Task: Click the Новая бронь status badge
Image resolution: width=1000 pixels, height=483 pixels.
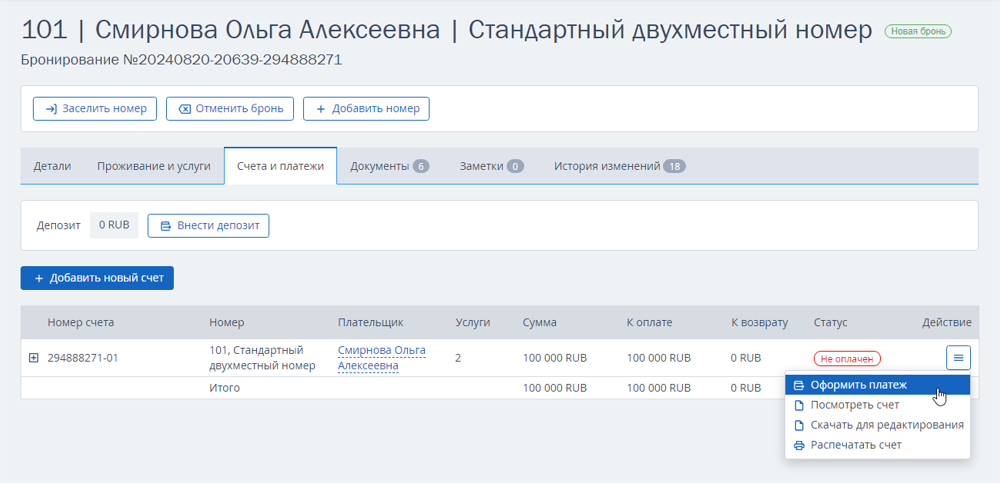Action: (918, 31)
